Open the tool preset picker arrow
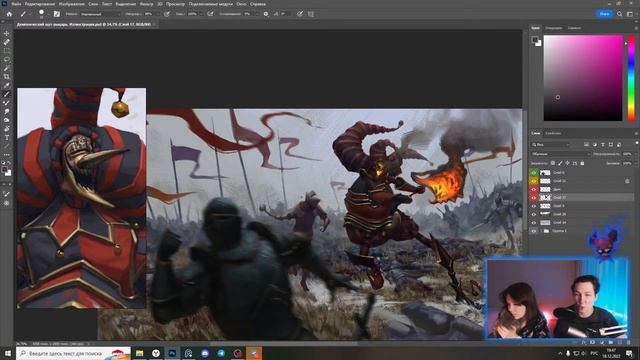640x360 pixels. (30, 14)
